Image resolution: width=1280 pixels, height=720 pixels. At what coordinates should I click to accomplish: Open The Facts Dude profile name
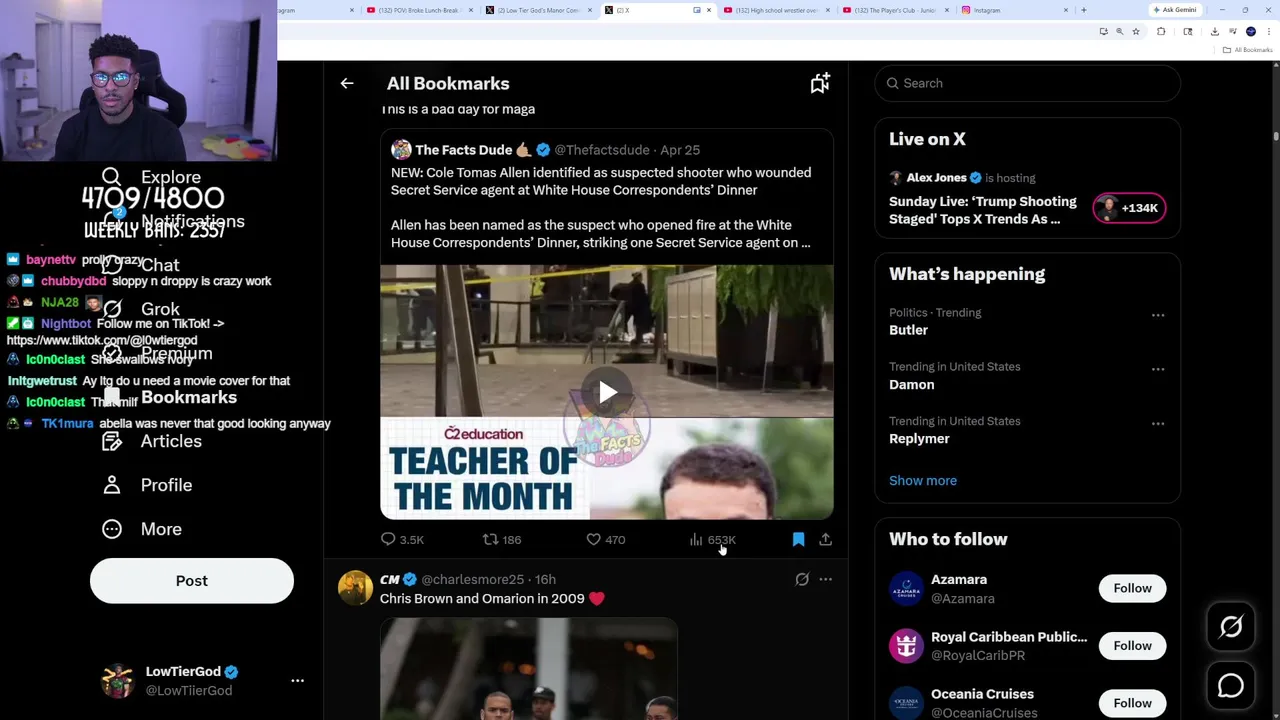[464, 150]
